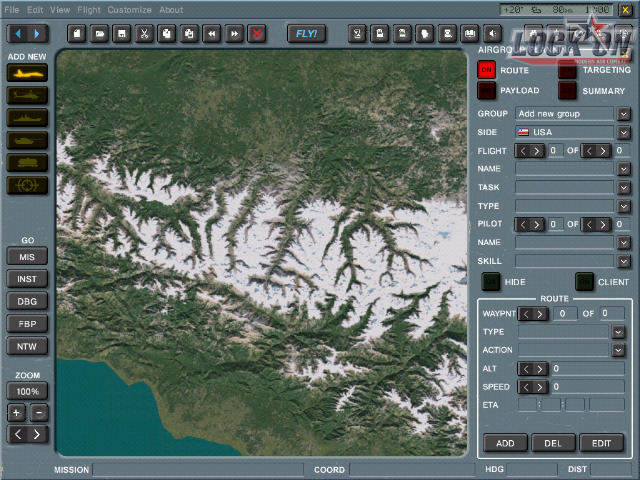Click the zoom in plus button
Viewport: 640px width, 480px height.
17,412
